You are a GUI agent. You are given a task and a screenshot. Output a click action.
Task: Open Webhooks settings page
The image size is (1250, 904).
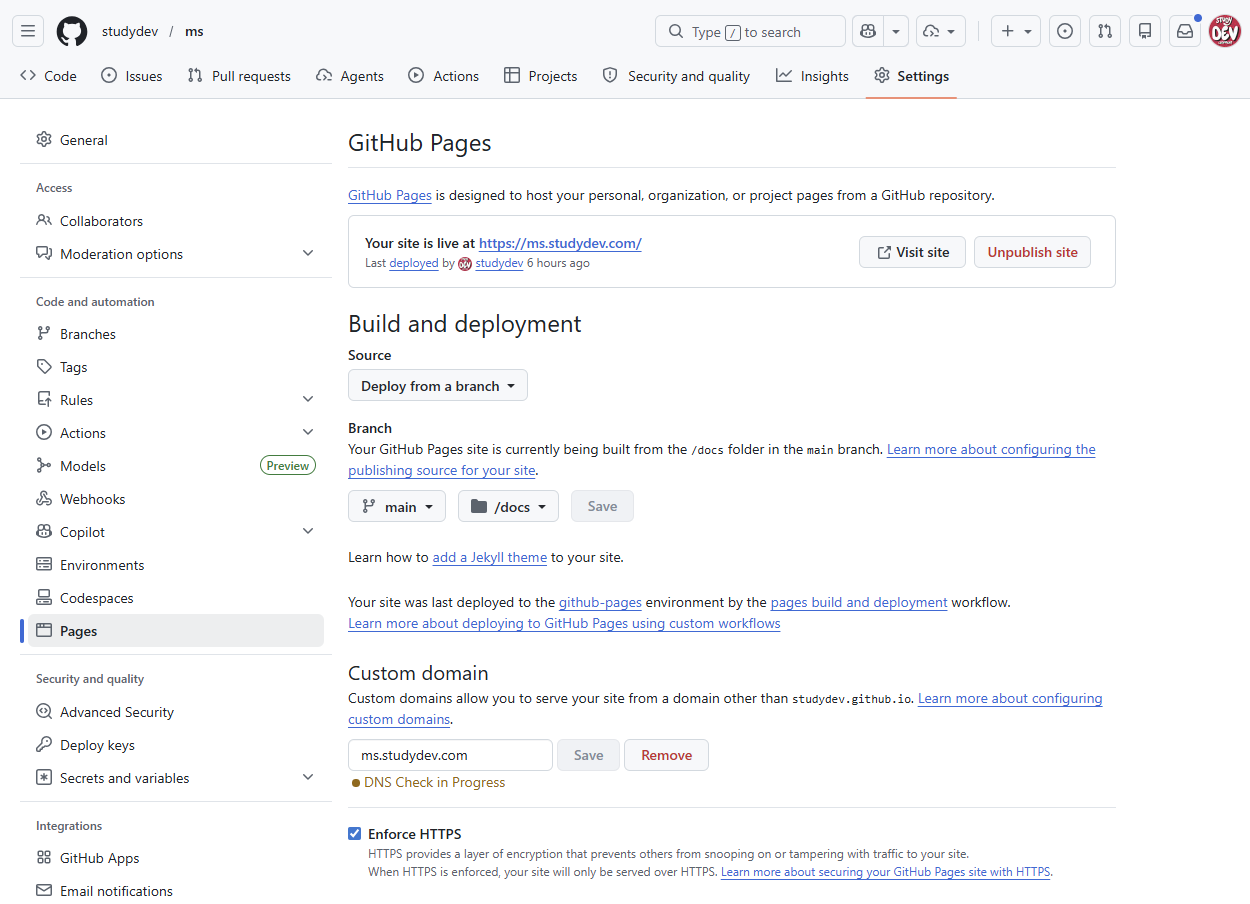coord(176,499)
